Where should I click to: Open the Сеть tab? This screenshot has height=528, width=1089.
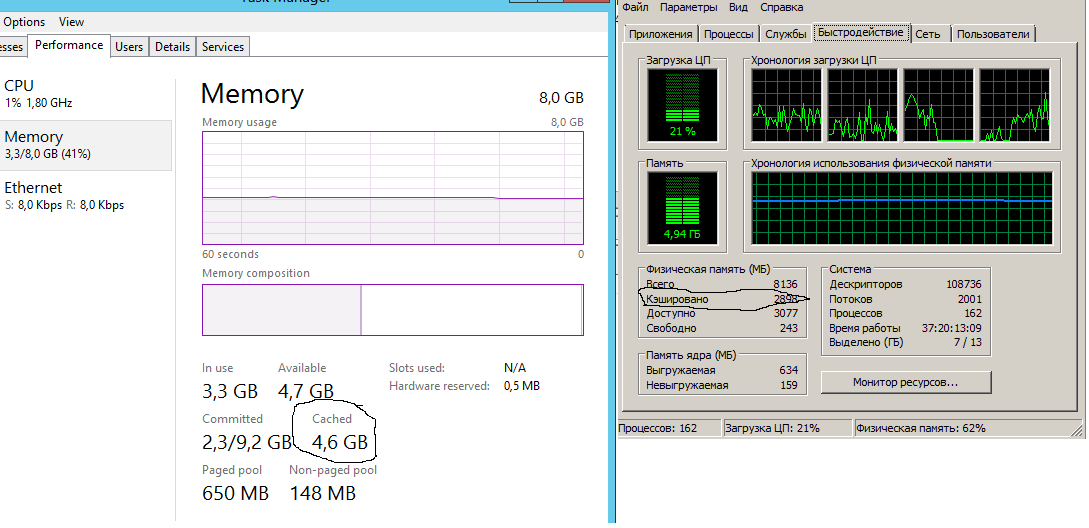tap(928, 34)
